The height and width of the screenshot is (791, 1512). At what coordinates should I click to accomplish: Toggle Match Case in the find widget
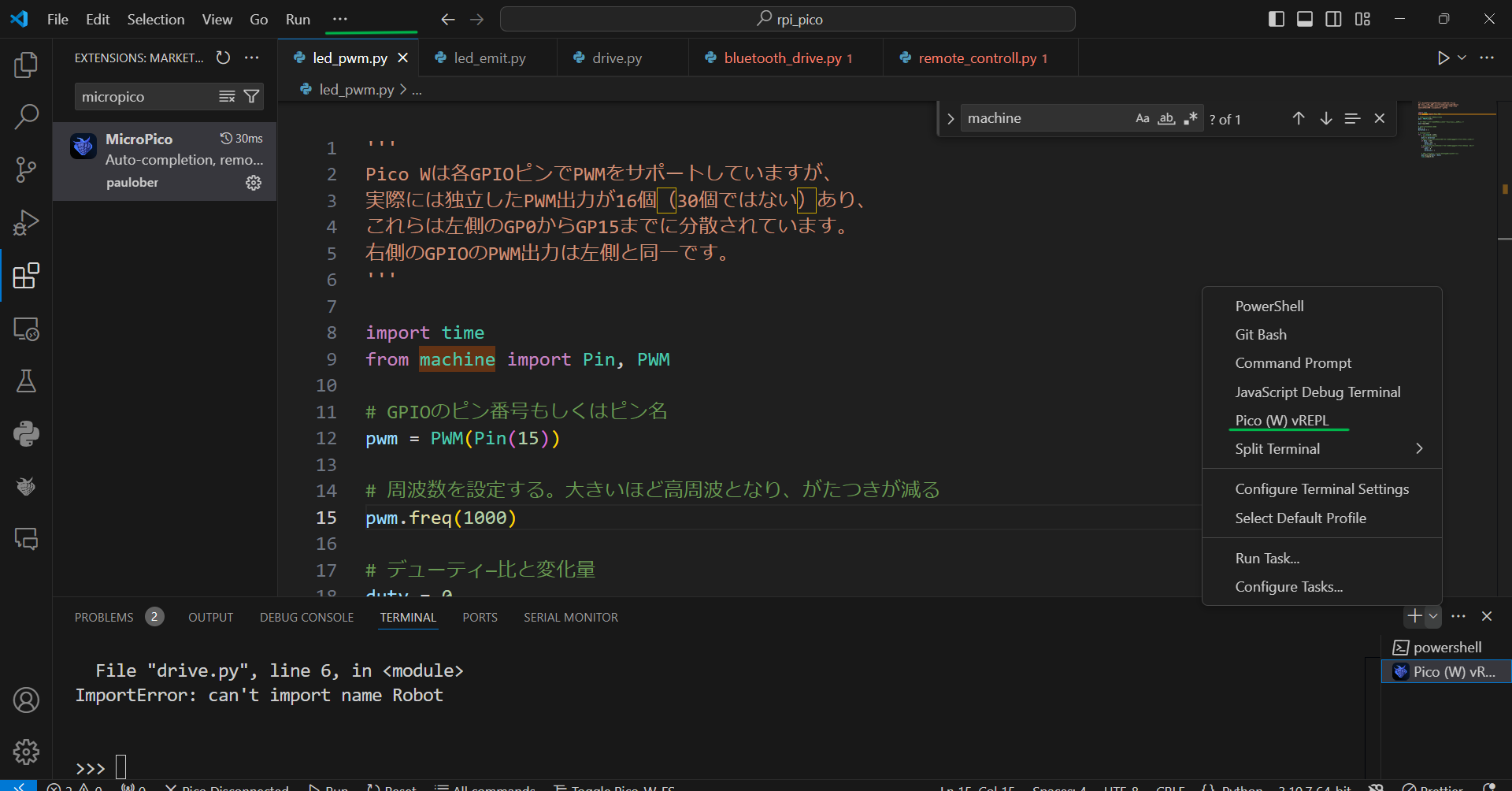(1143, 117)
